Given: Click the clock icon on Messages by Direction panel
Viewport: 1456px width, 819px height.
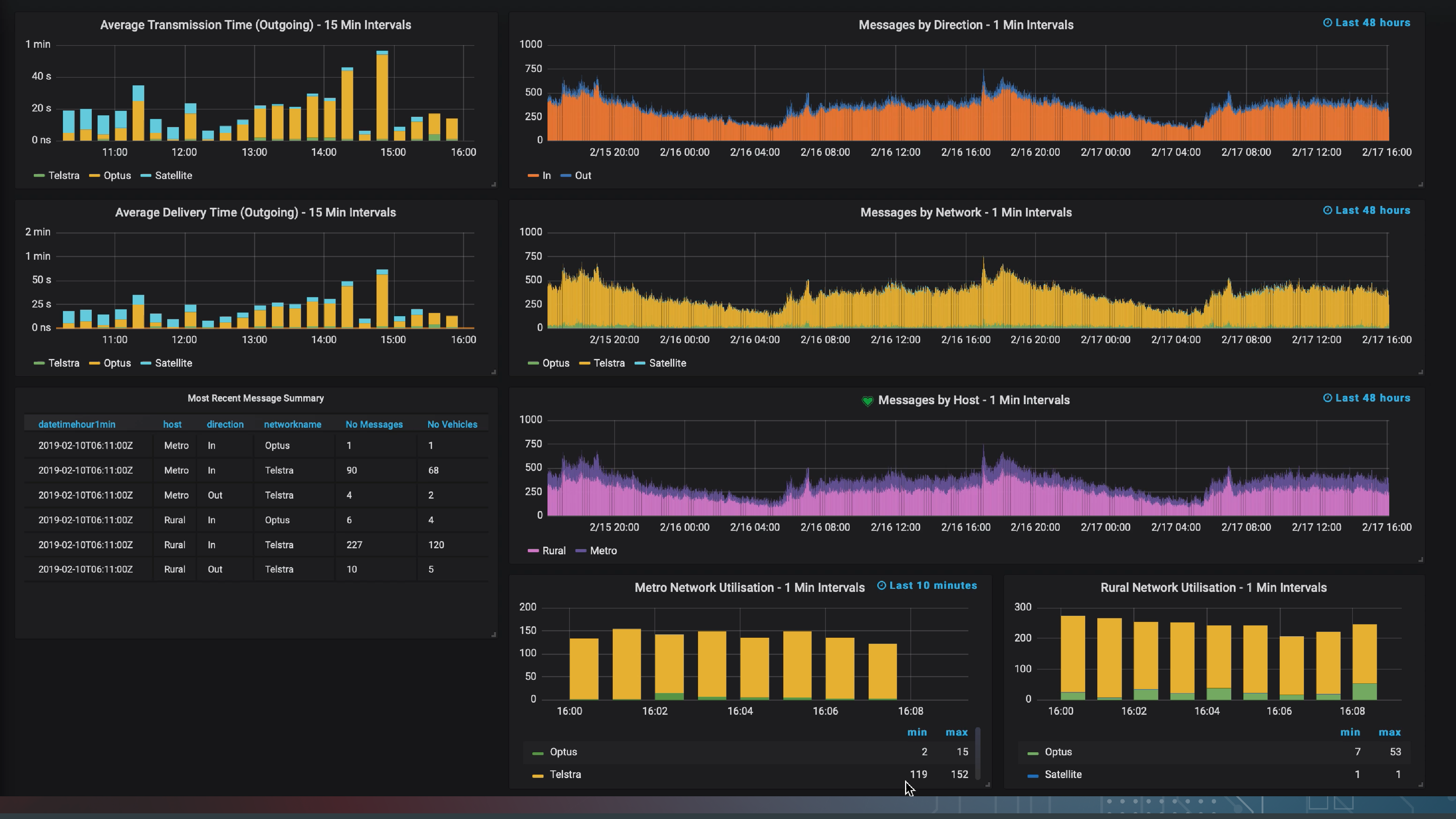Looking at the screenshot, I should 1327,23.
